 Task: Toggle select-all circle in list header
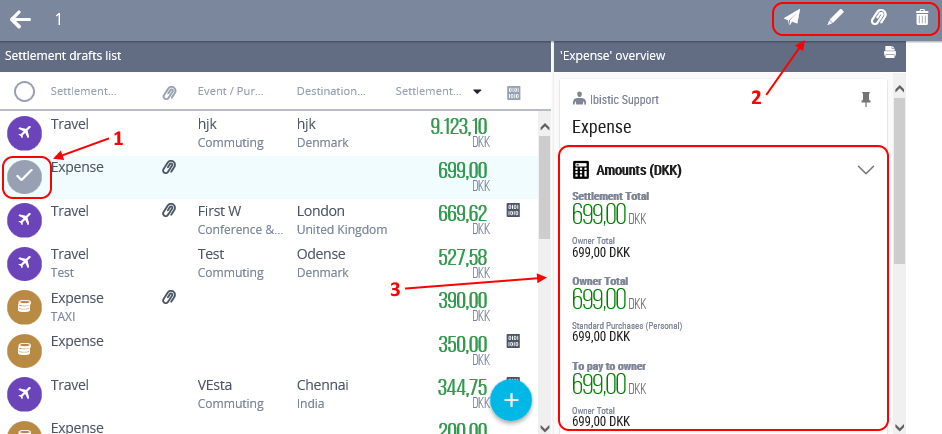tap(25, 92)
